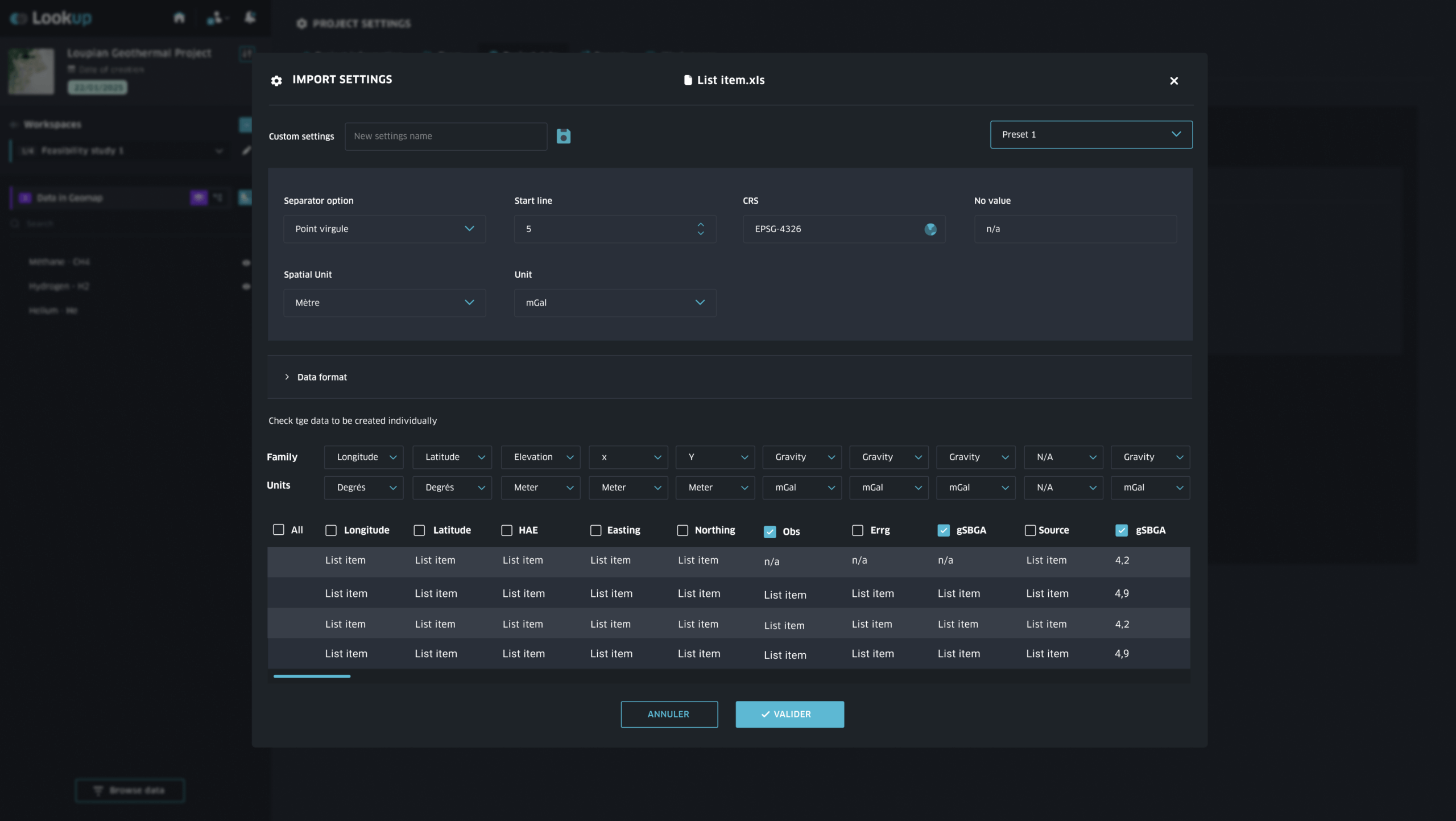This screenshot has height=821, width=1456.
Task: Check the All columns checkbox
Action: (278, 530)
